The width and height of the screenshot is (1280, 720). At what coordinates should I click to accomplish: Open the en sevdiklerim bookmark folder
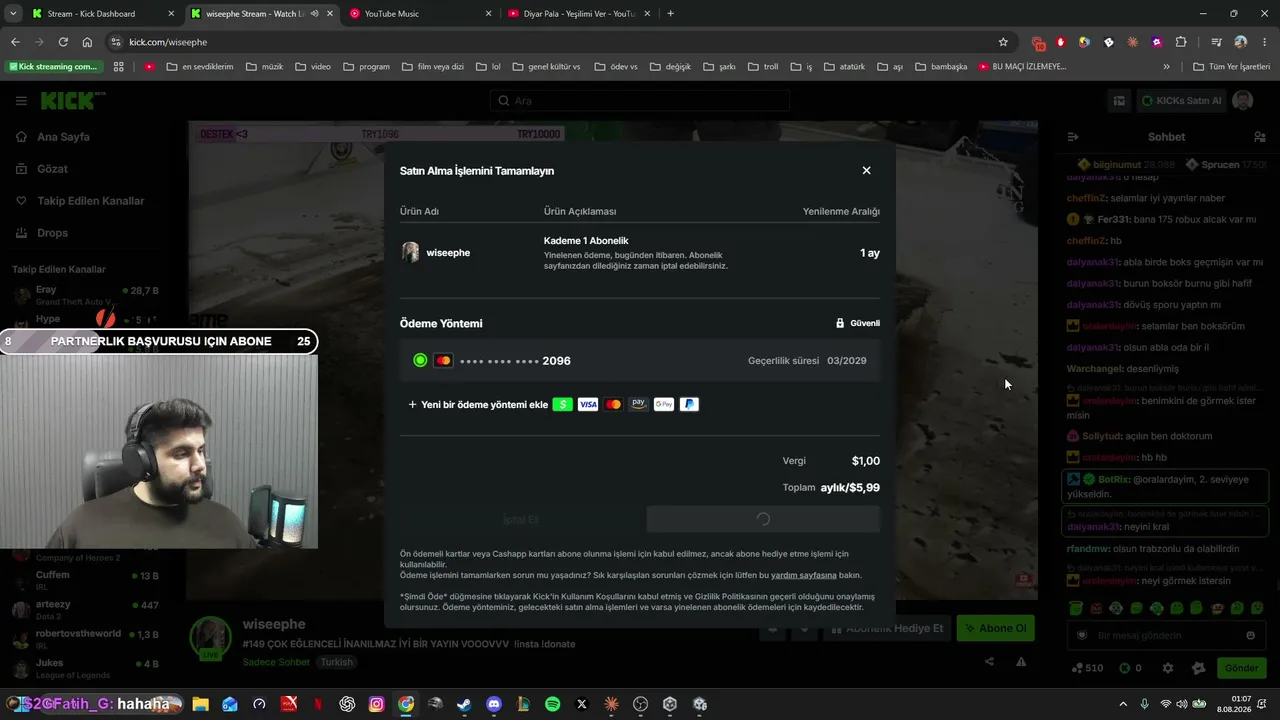point(199,67)
